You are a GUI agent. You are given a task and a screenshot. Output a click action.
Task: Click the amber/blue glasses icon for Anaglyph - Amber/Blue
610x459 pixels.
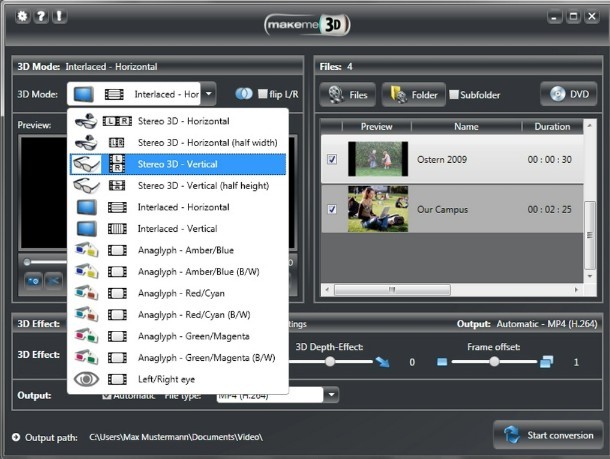[x=86, y=250]
